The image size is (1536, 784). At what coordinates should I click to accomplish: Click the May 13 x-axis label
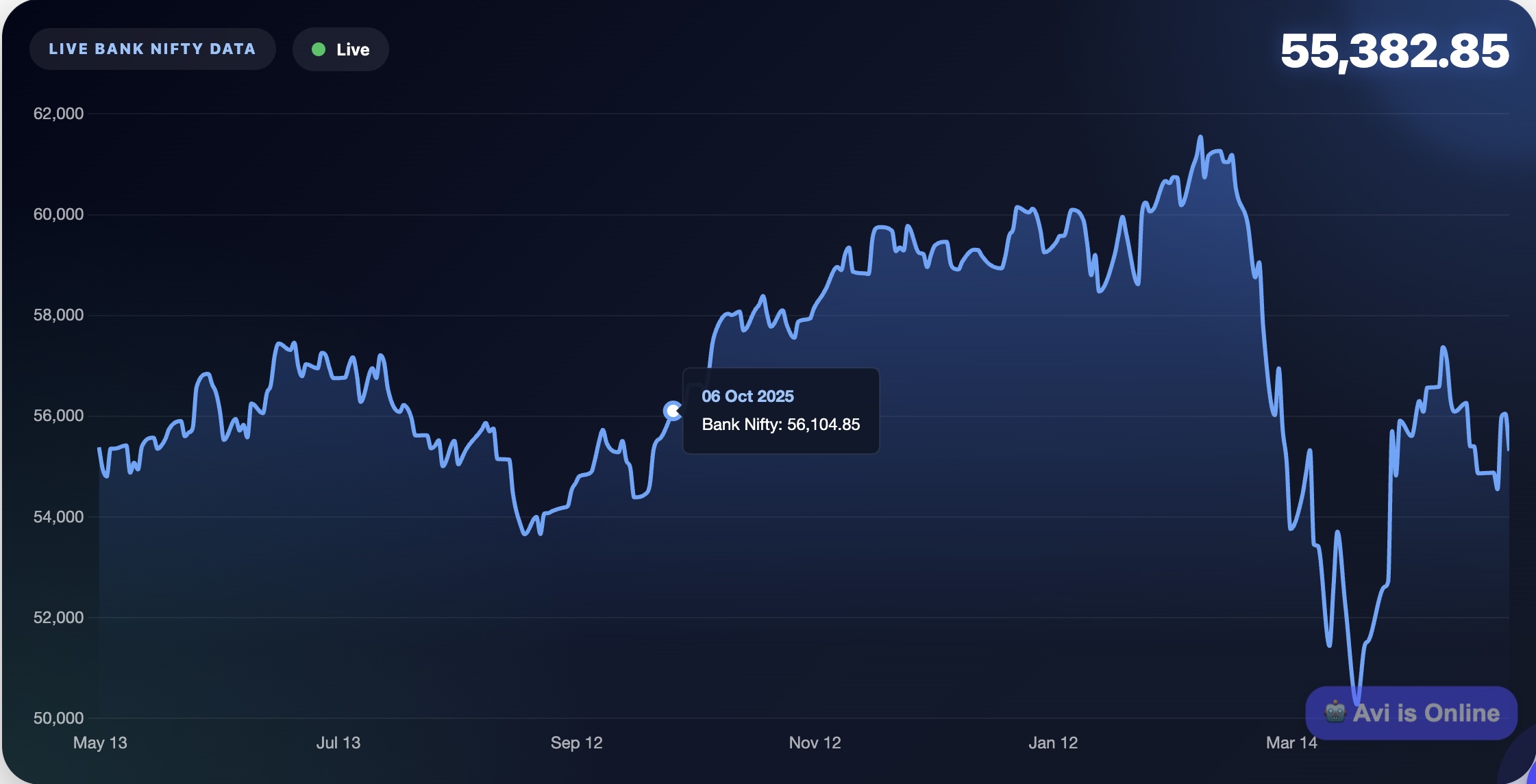[x=100, y=743]
